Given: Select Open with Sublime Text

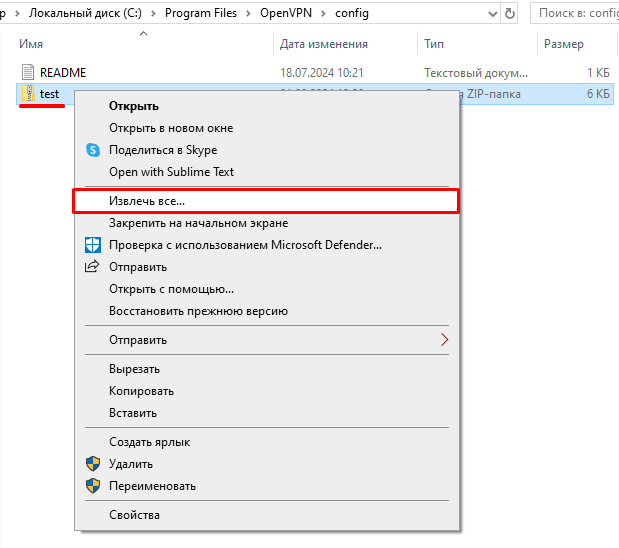Looking at the screenshot, I should 171,172.
